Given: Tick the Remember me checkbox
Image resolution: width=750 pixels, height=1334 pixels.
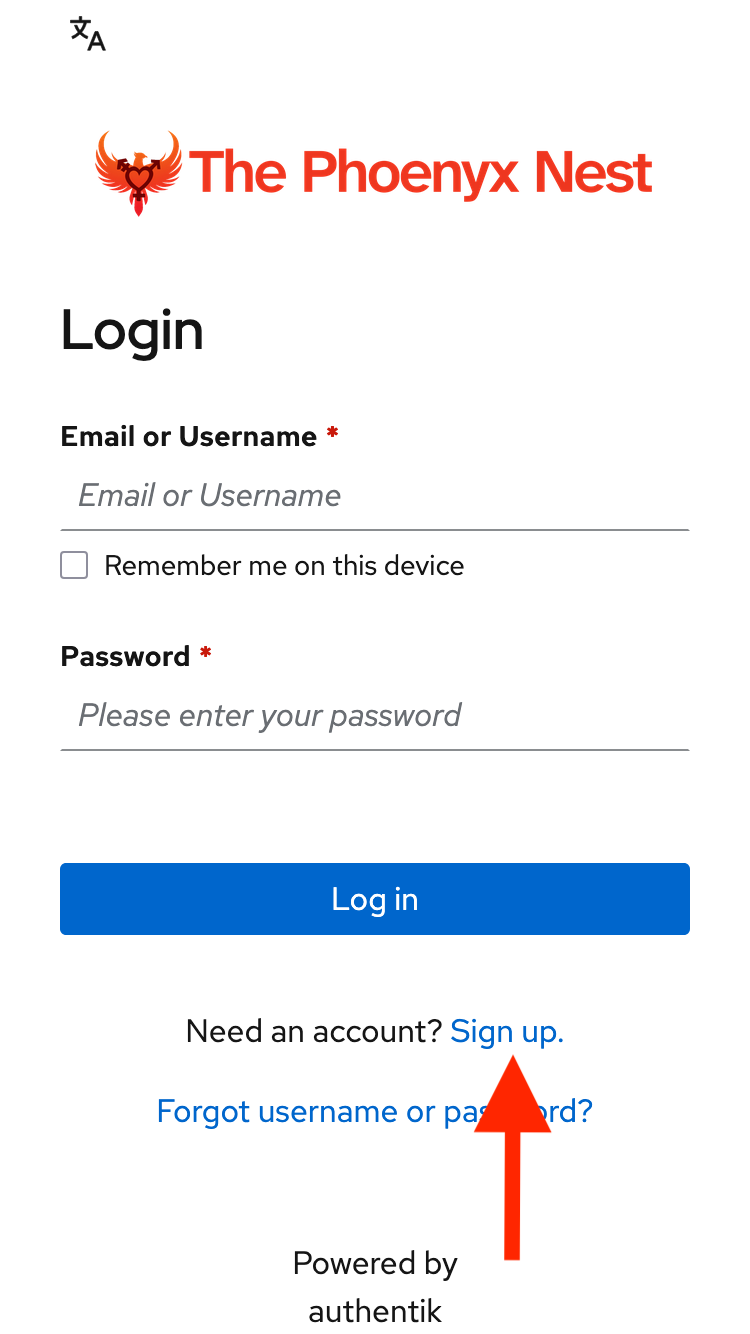Looking at the screenshot, I should [x=74, y=566].
